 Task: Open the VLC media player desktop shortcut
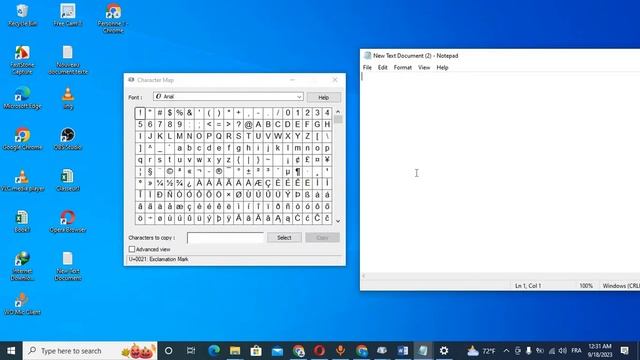(22, 180)
